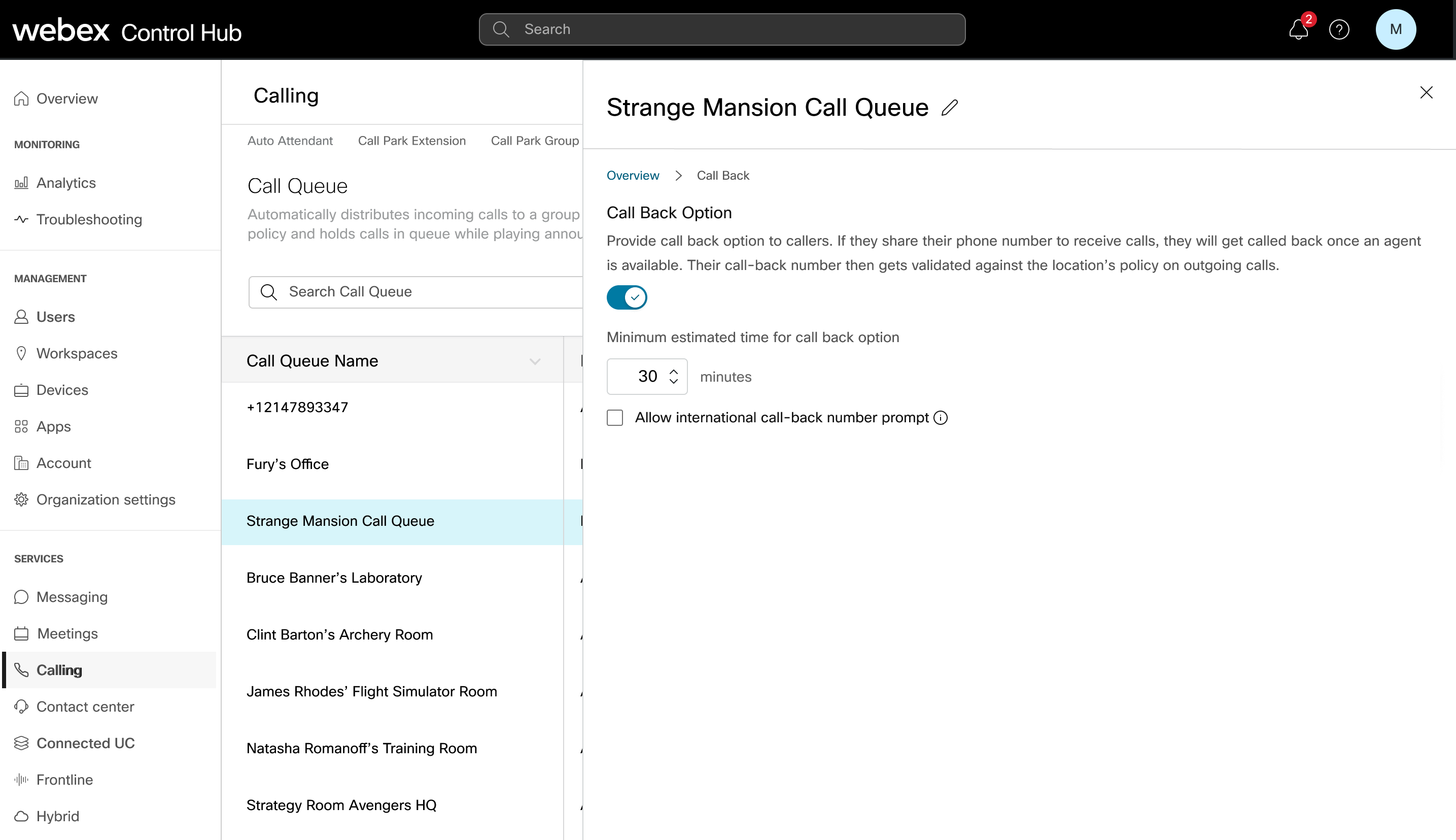Click the webex Control Hub logo
1456x840 pixels.
coord(127,30)
